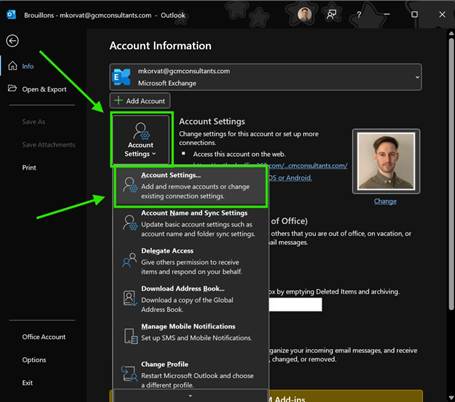Click the dropdown menu's bottom scroll arrow

[x=190, y=396]
